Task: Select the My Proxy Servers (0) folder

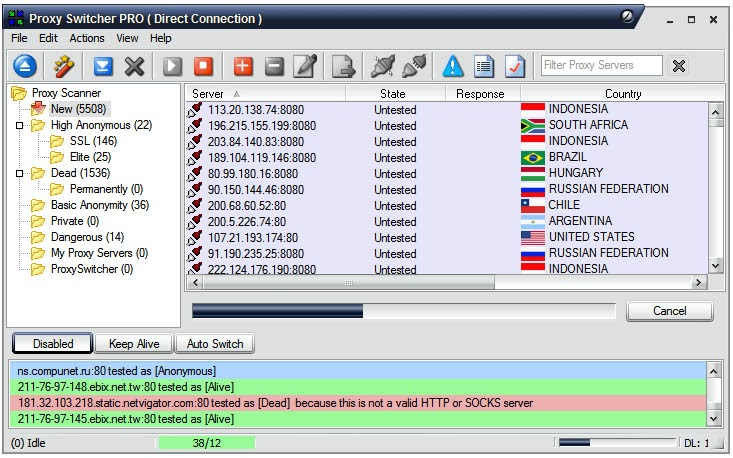Action: tap(100, 253)
